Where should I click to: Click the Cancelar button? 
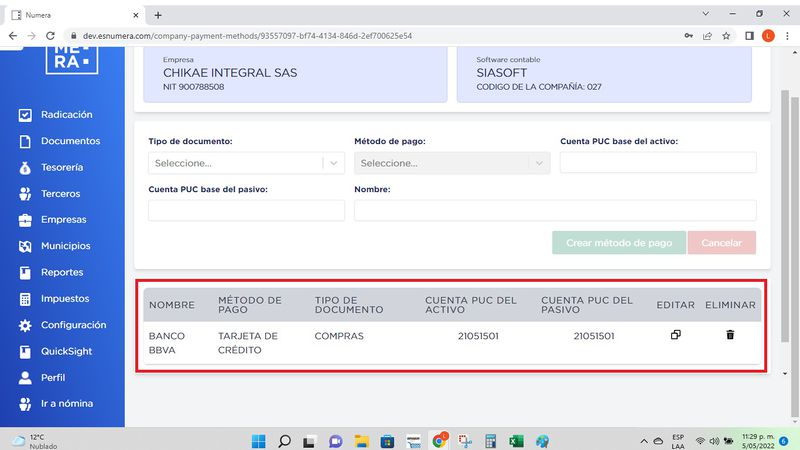coord(721,243)
